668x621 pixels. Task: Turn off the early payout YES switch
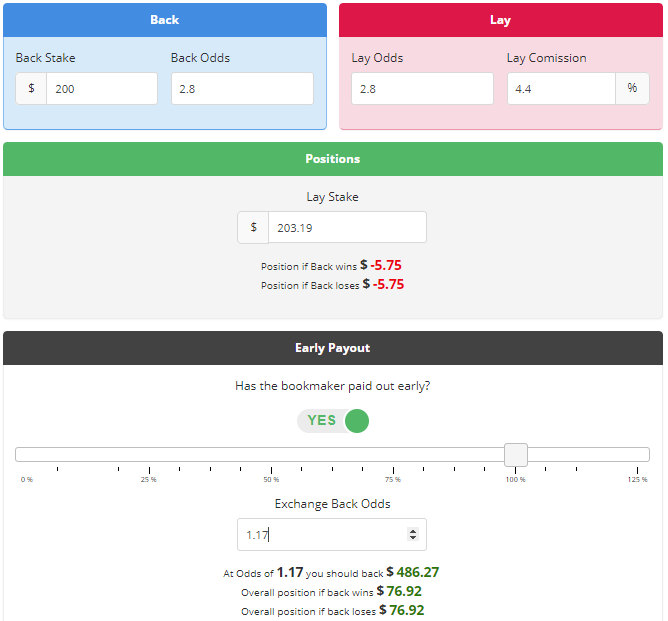coord(333,420)
